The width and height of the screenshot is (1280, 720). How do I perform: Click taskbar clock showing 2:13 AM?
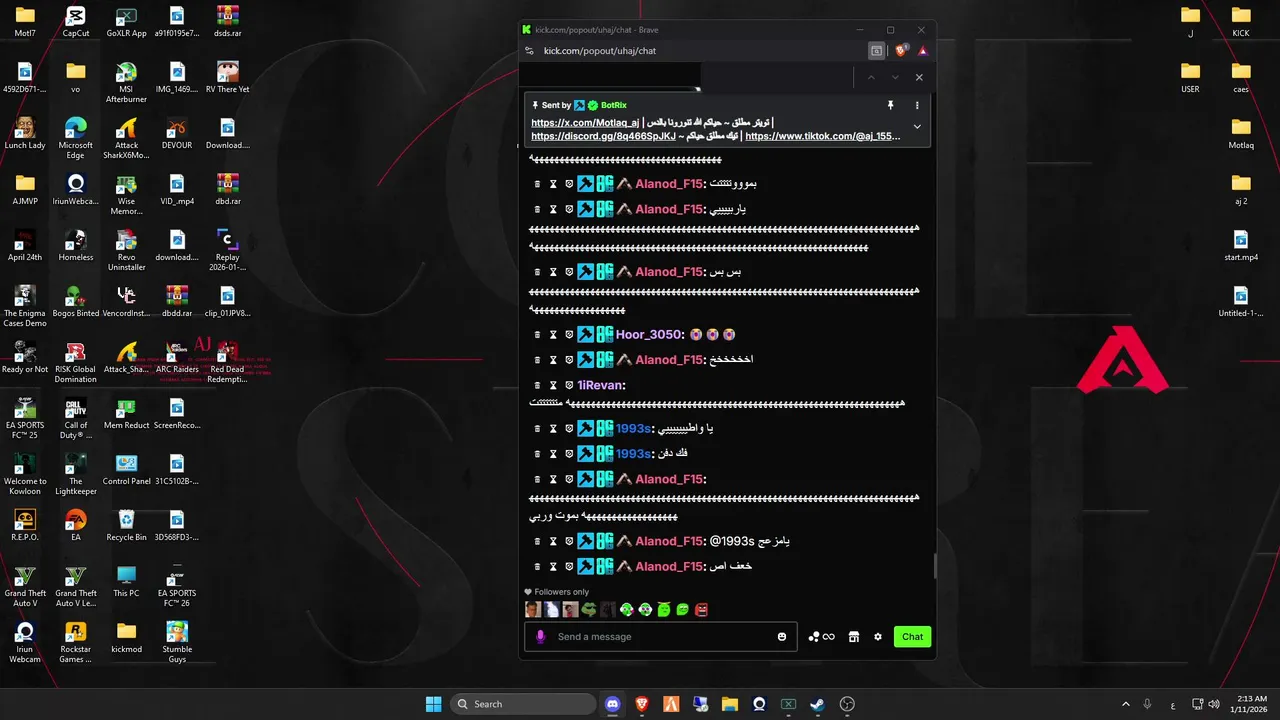coord(1251,704)
